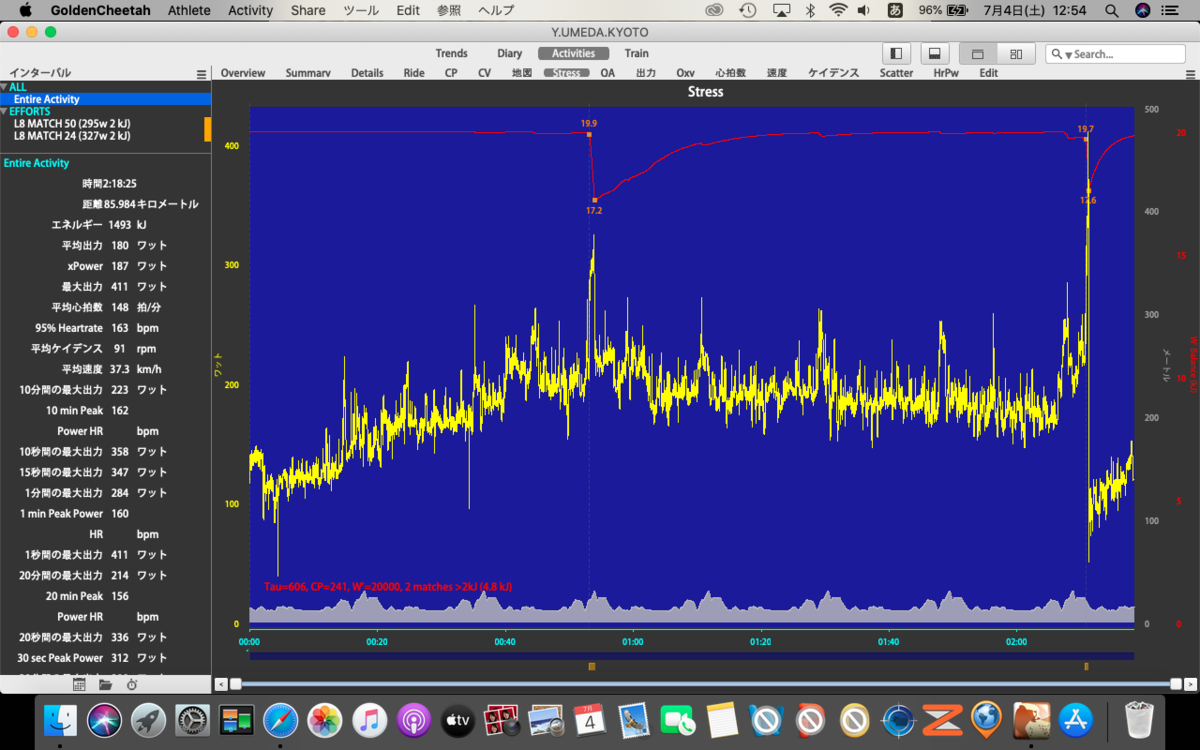Open the Scatter chart tab
This screenshot has height=750, width=1200.
pos(896,73)
